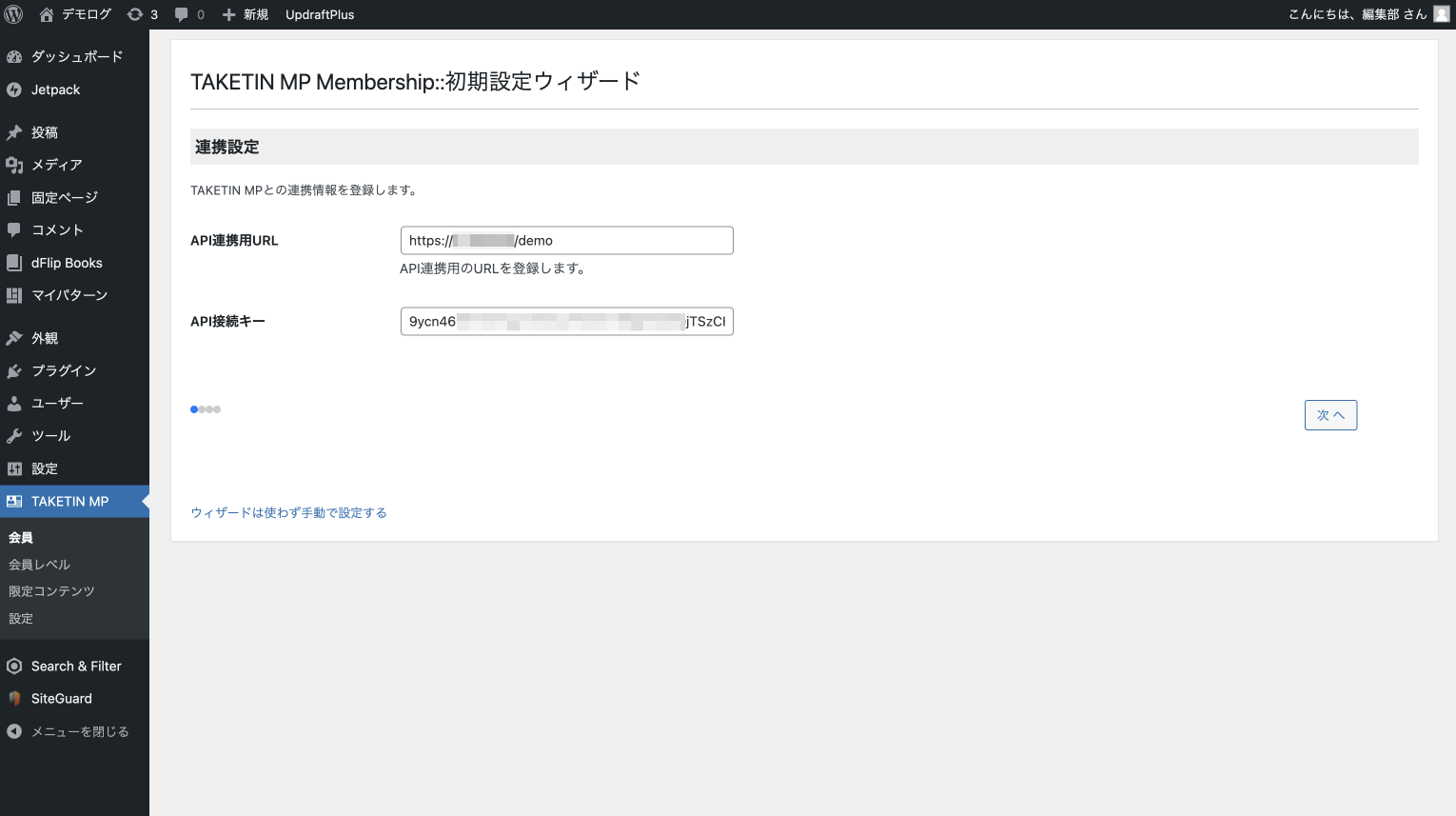Click the TAKETIN MP Membership::初期設定ウィザード title

[x=415, y=82]
